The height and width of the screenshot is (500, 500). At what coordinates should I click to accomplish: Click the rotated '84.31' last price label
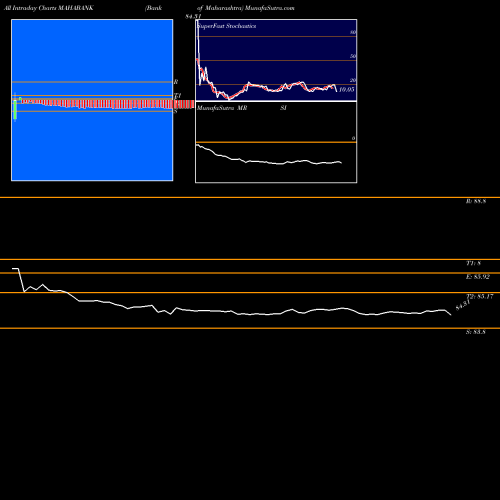pyautogui.click(x=463, y=305)
